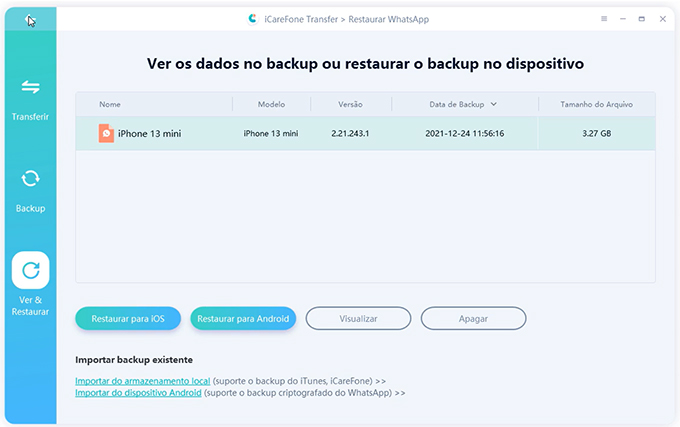The width and height of the screenshot is (680, 427).
Task: Click the date cell 2021-12-24 11:56:16
Action: [464, 134]
